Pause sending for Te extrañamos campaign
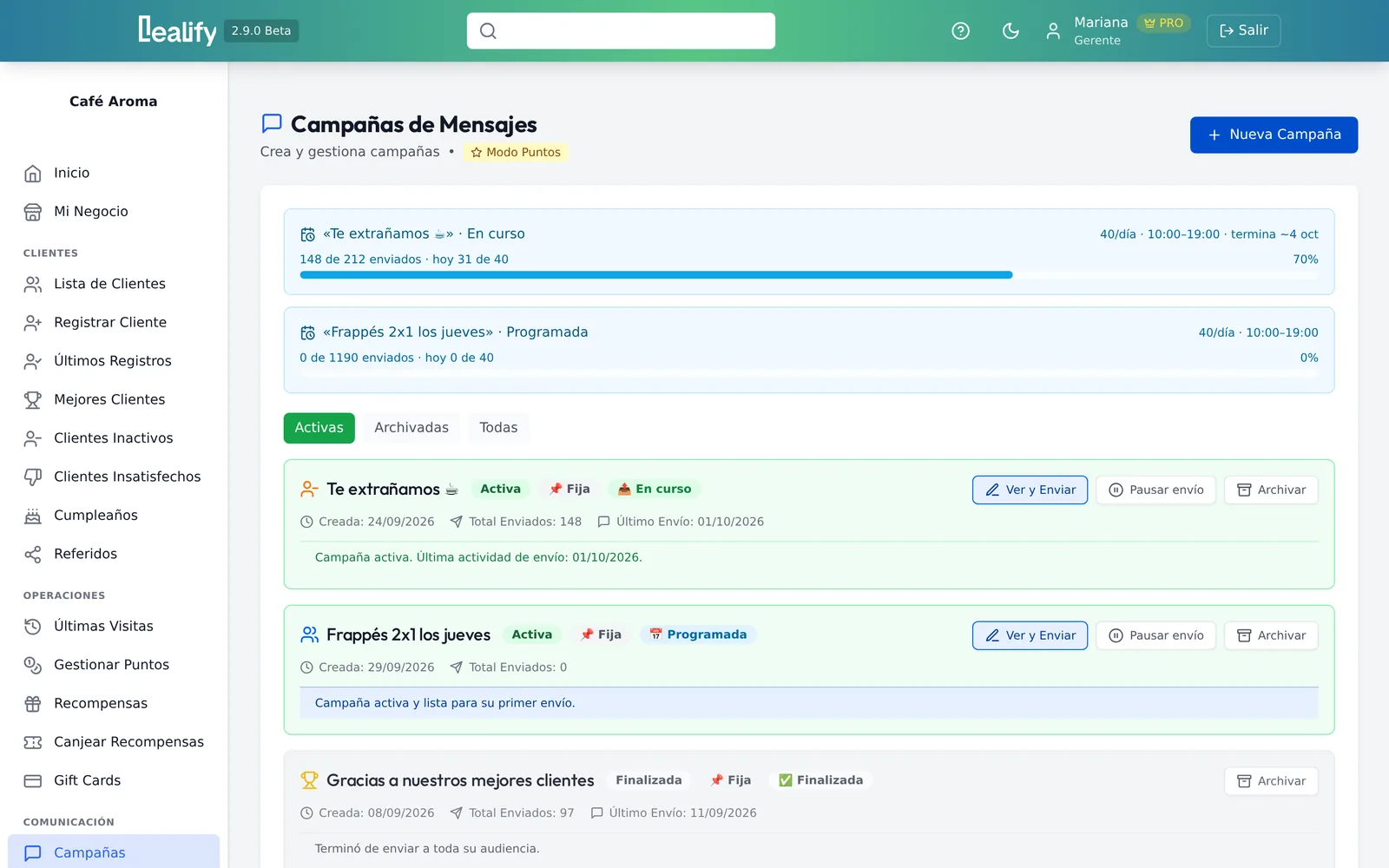 [x=1155, y=490]
